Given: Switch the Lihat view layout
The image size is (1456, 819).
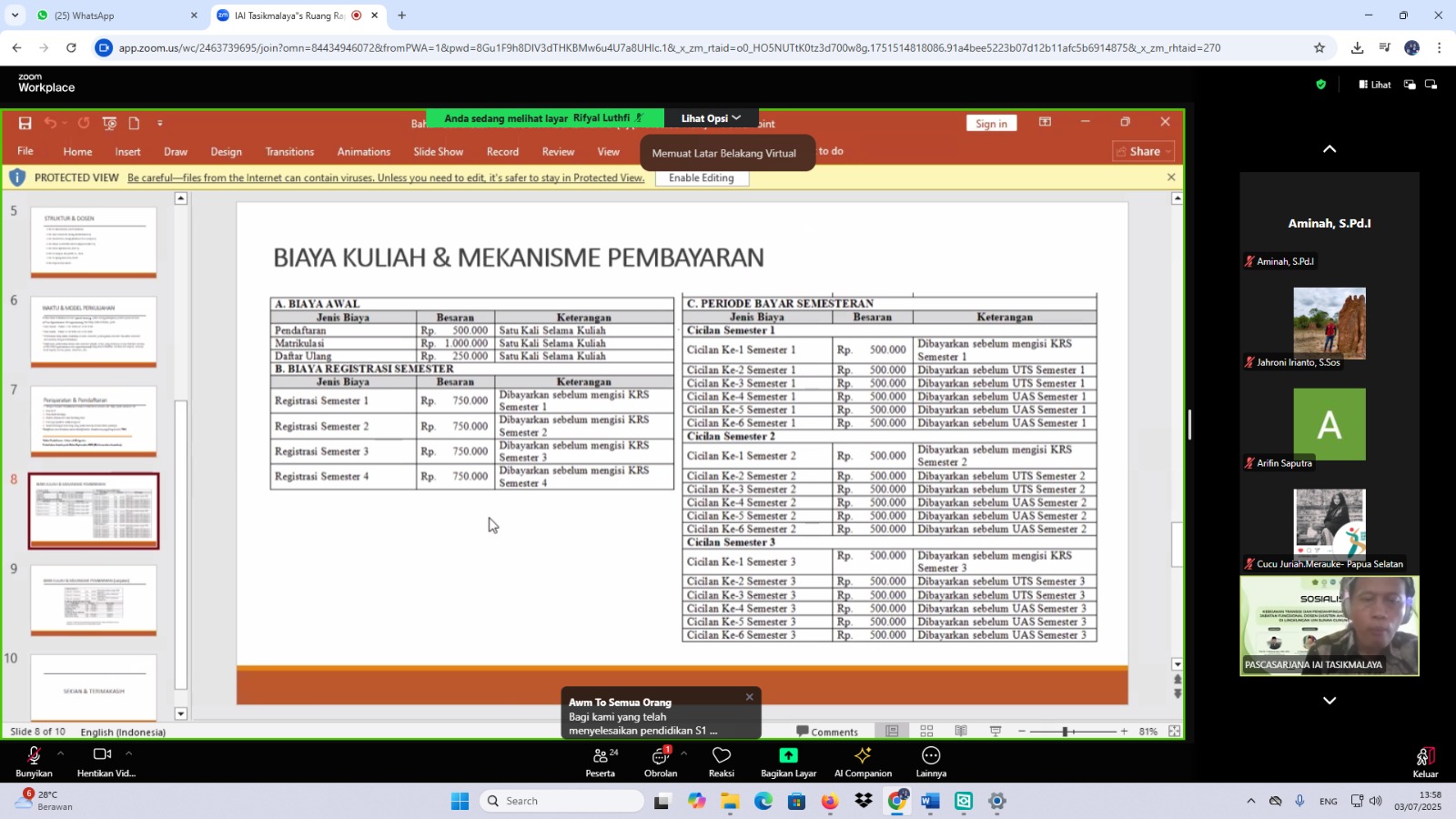Looking at the screenshot, I should tap(1375, 85).
